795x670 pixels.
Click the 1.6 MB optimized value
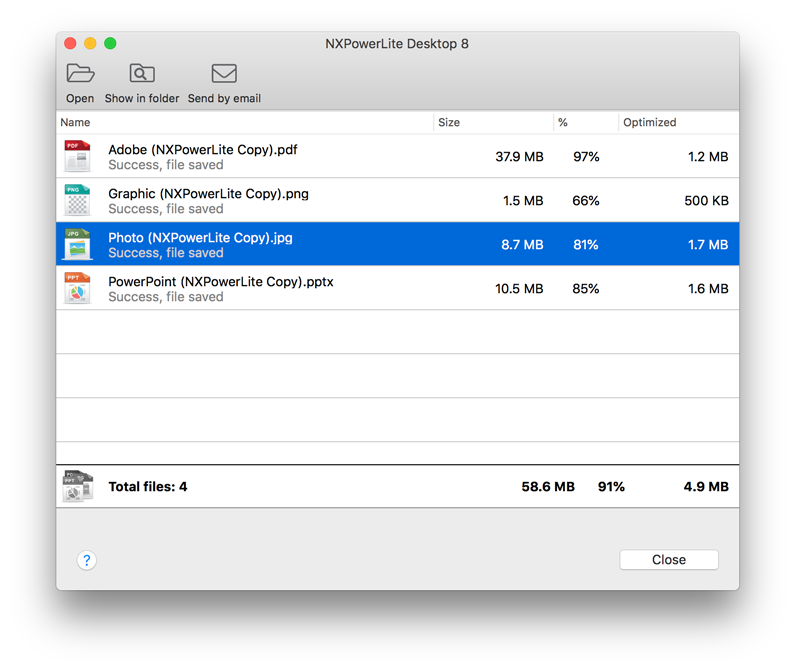708,289
